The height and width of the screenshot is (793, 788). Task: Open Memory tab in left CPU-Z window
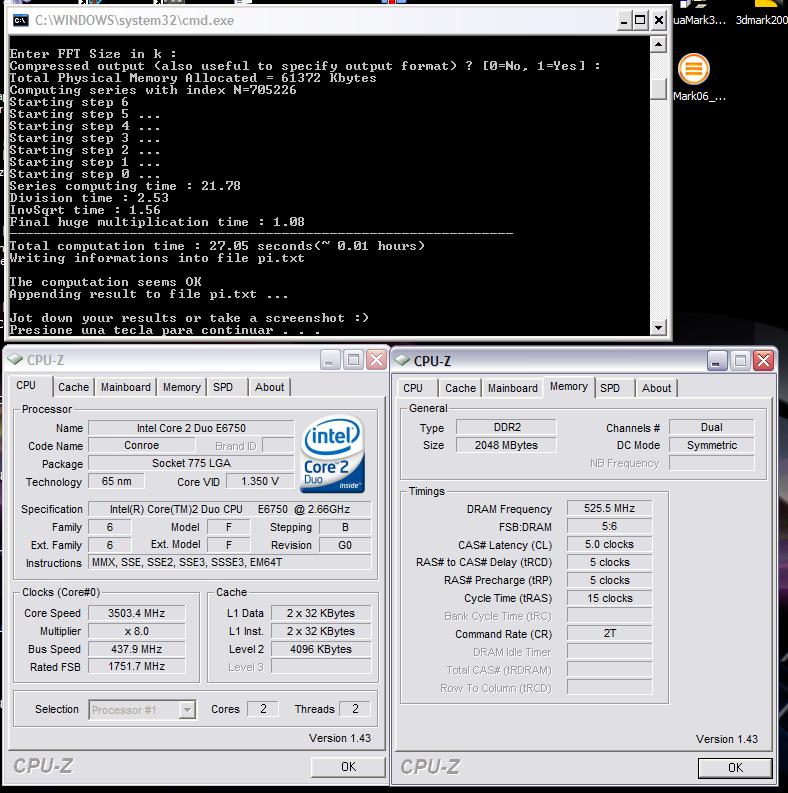click(x=182, y=387)
